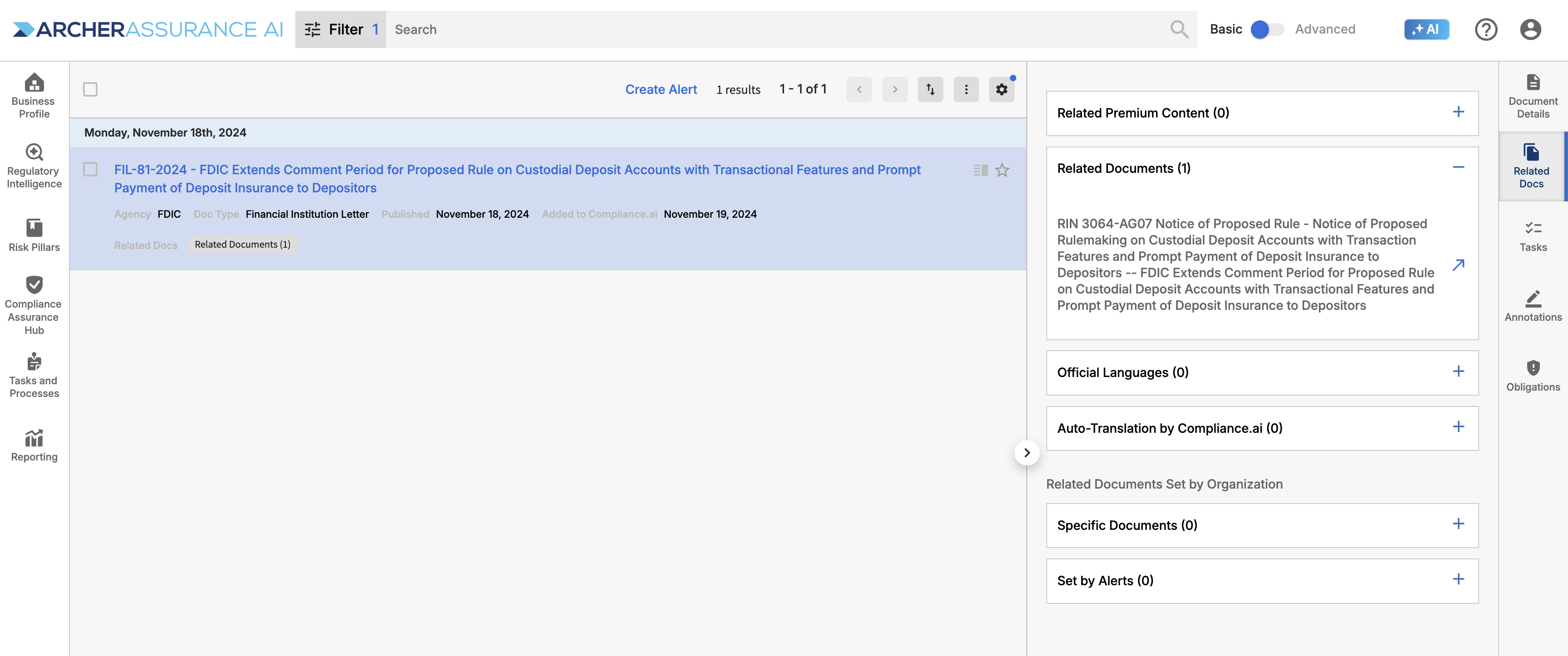Go to next results page
The height and width of the screenshot is (656, 1568).
pyautogui.click(x=895, y=89)
